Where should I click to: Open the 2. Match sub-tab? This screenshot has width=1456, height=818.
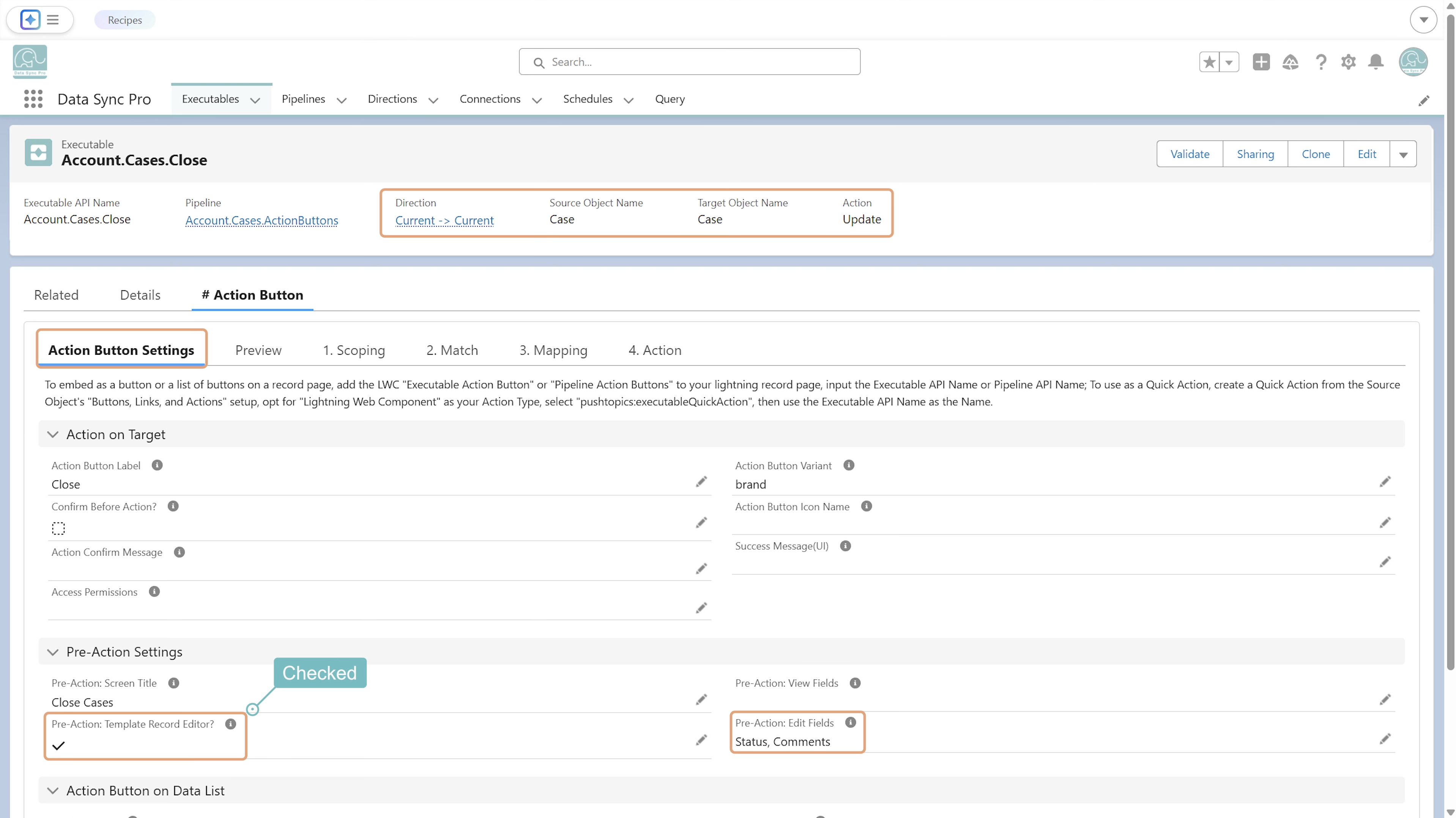pyautogui.click(x=452, y=350)
